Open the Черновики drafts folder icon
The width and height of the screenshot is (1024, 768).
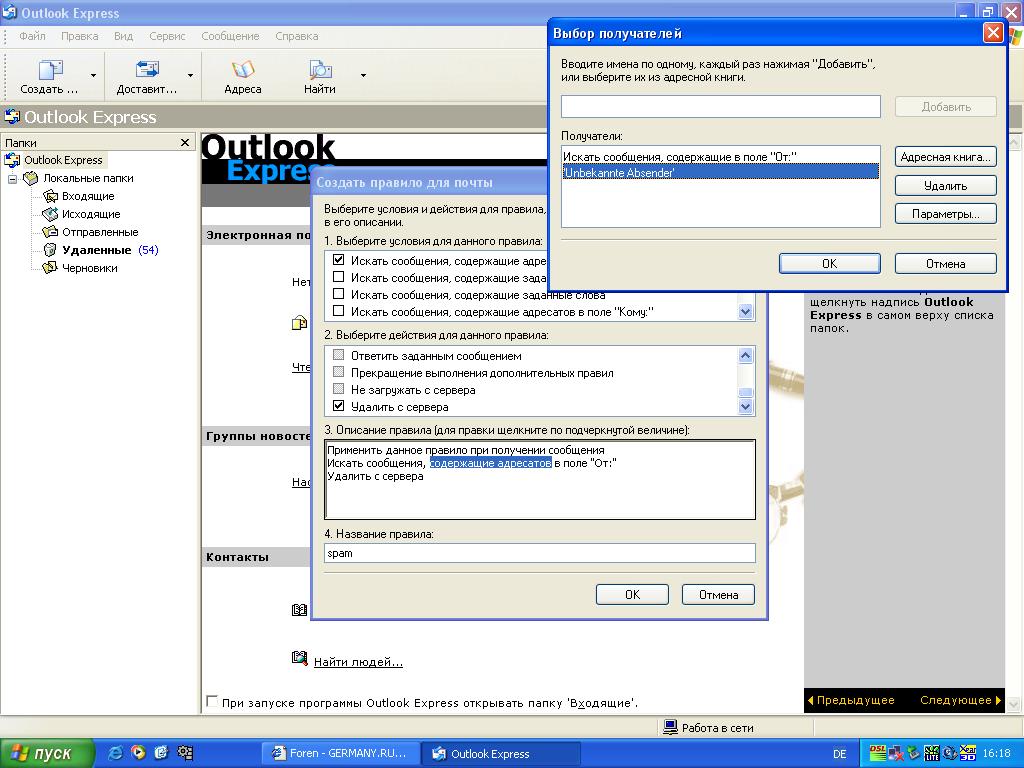pos(50,268)
